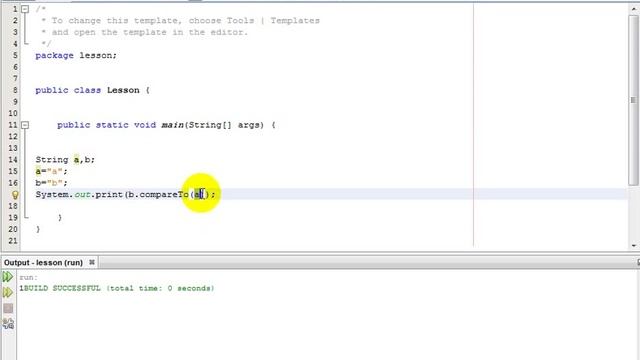This screenshot has width=640, height=360.
Task: Open the Output settings wrench icon
Action: (x=8, y=324)
